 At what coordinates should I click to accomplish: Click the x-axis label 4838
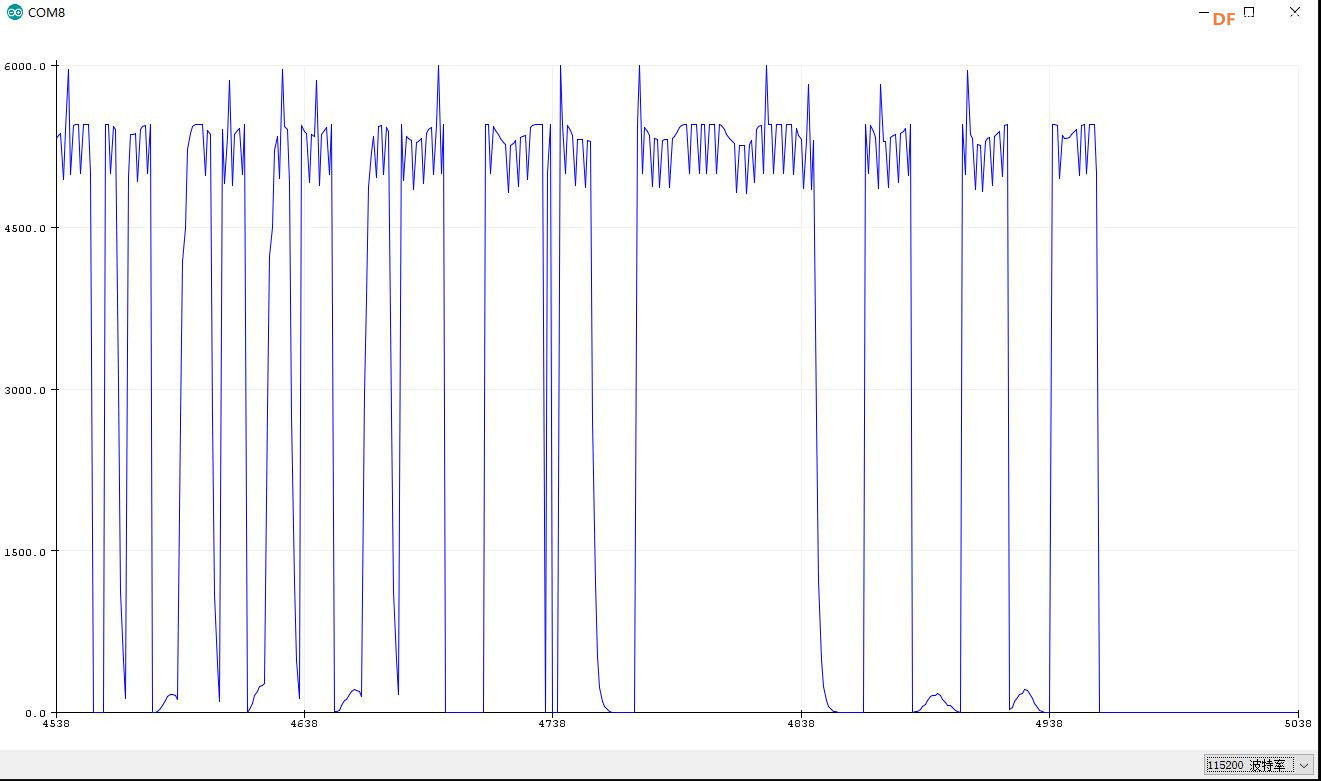tap(801, 723)
